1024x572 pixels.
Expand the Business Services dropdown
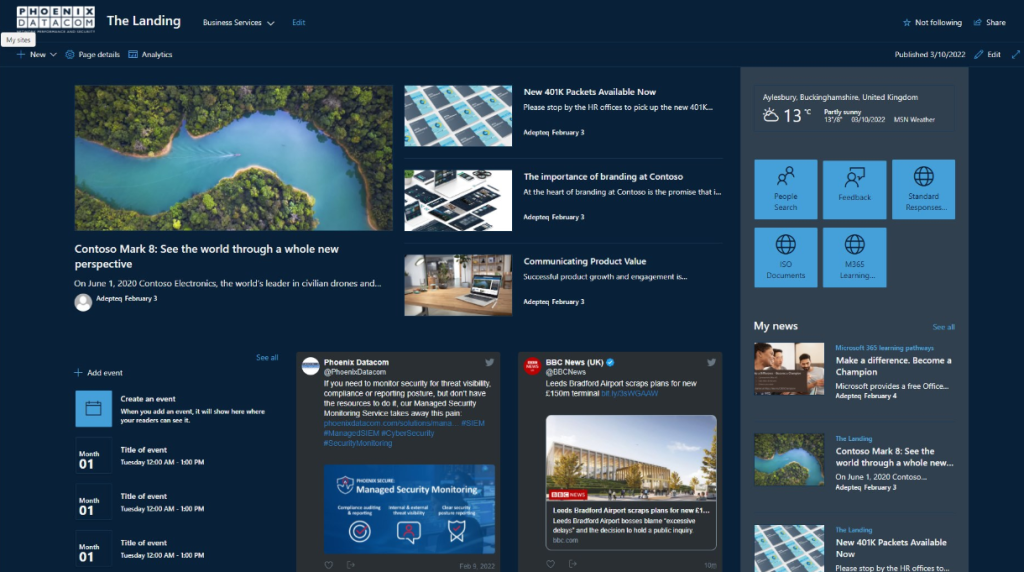pos(238,23)
